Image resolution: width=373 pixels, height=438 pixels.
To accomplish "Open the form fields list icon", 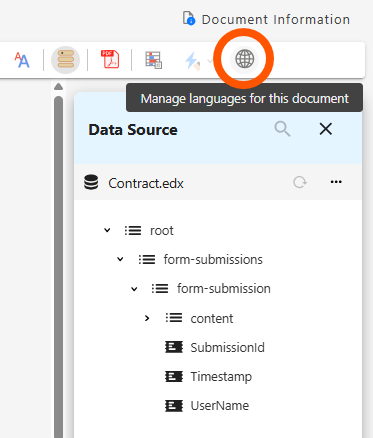I will point(153,60).
